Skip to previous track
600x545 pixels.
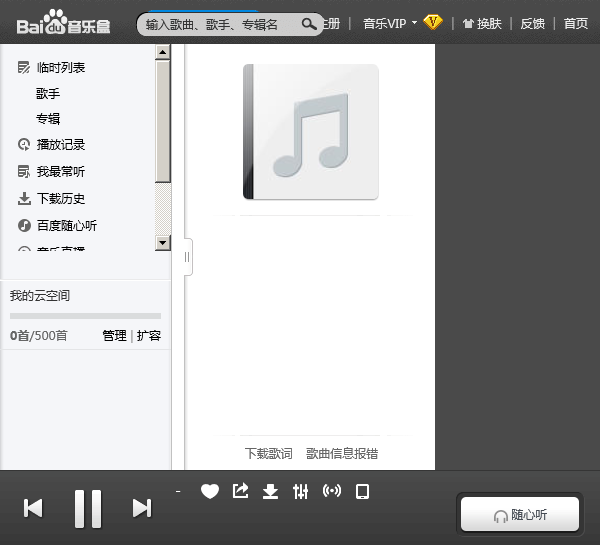[x=33, y=508]
